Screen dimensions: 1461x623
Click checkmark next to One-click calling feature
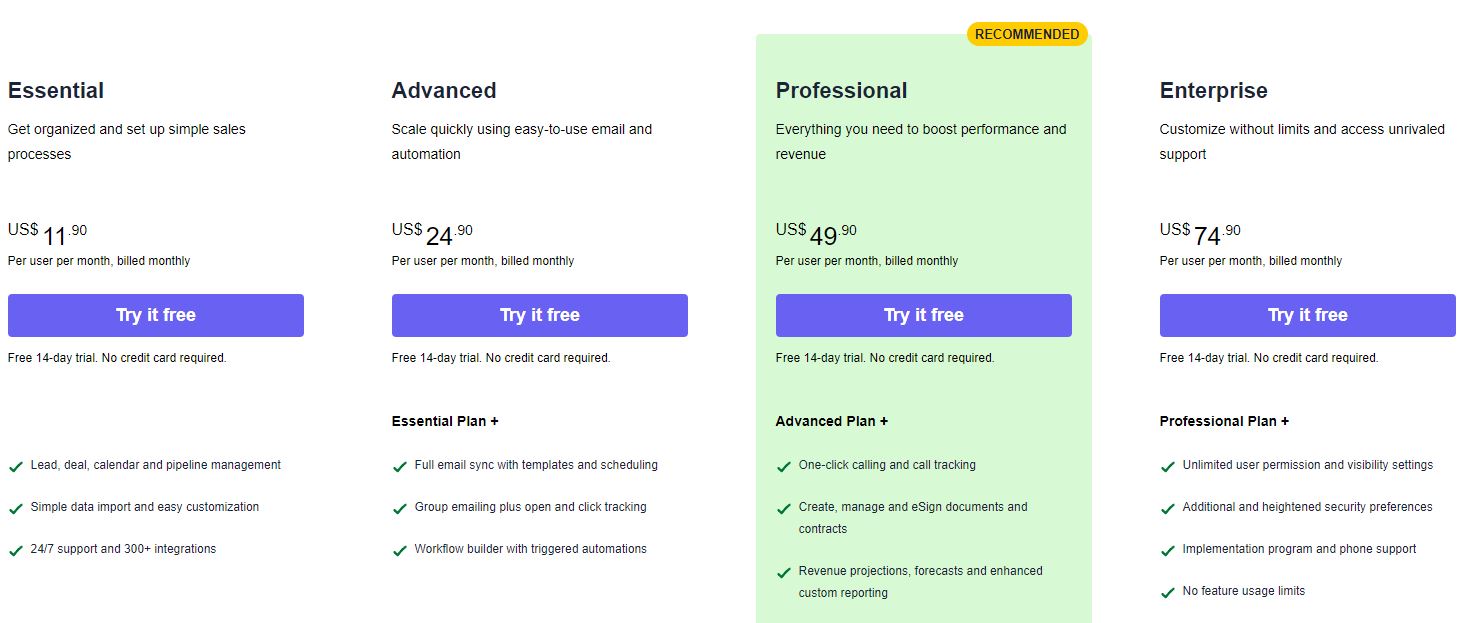[x=784, y=466]
